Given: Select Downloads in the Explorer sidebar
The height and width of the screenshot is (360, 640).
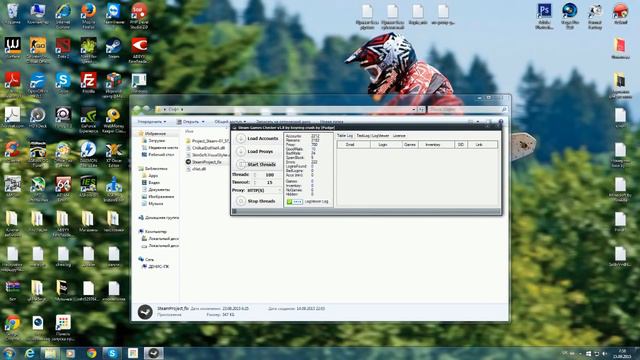Looking at the screenshot, I should pos(153,140).
